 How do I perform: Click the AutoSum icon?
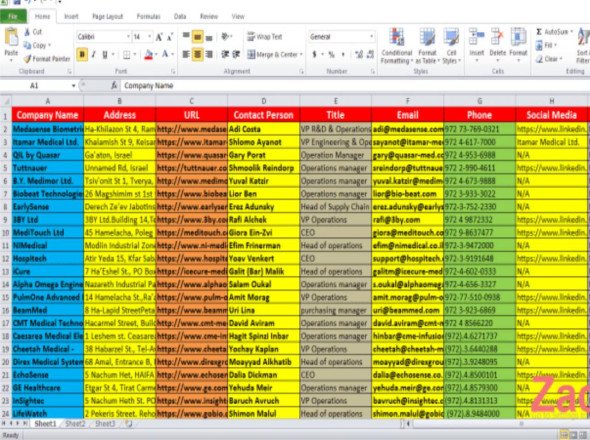click(539, 32)
